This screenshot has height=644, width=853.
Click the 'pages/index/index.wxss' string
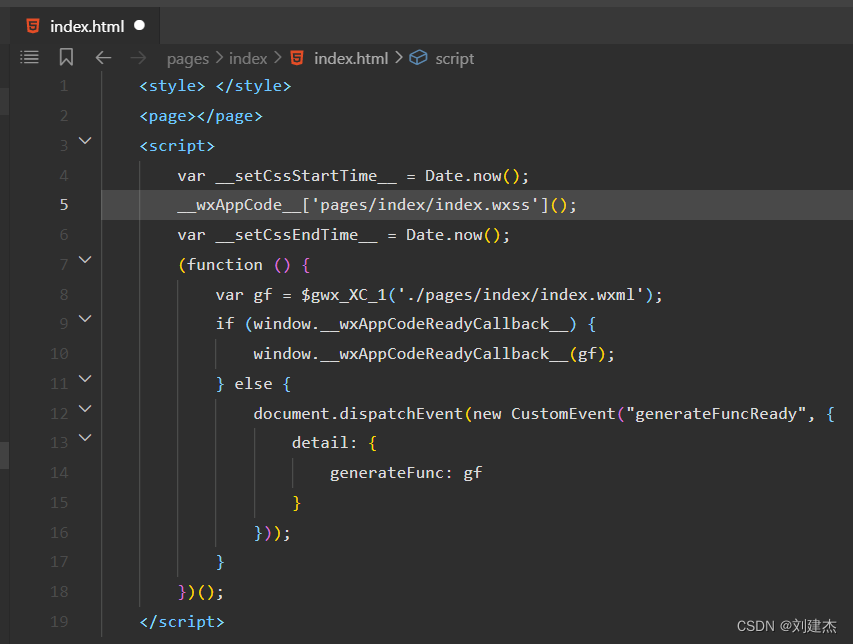[x=425, y=205]
